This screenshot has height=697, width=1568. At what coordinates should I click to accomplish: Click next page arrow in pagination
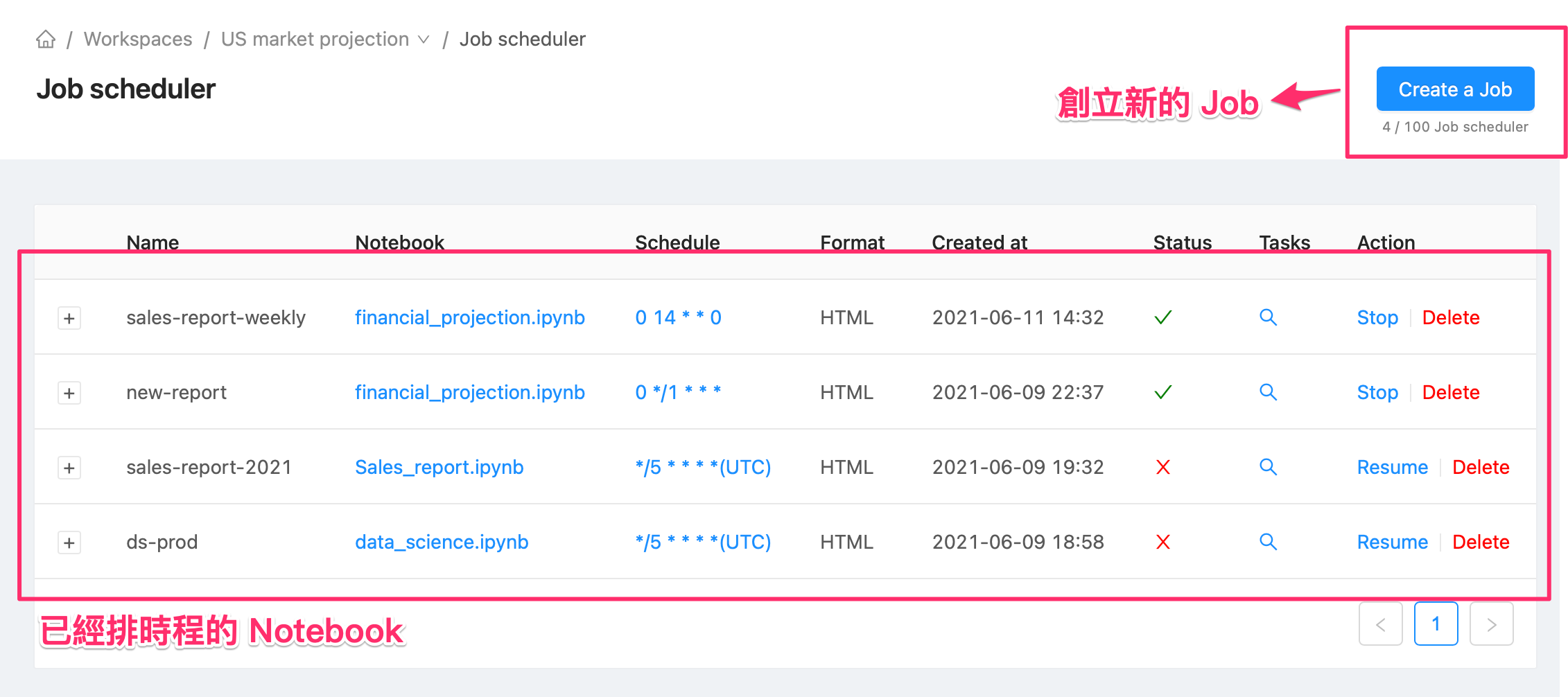click(x=1491, y=624)
